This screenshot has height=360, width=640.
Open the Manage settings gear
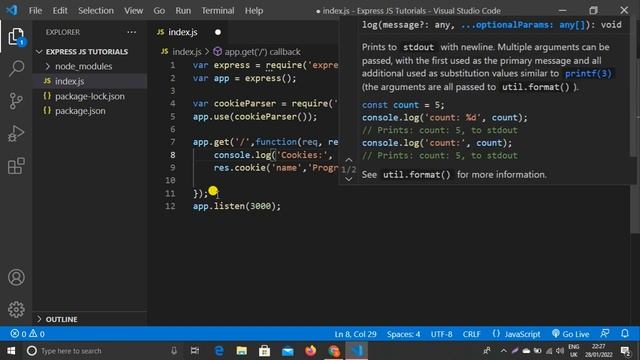(16, 309)
